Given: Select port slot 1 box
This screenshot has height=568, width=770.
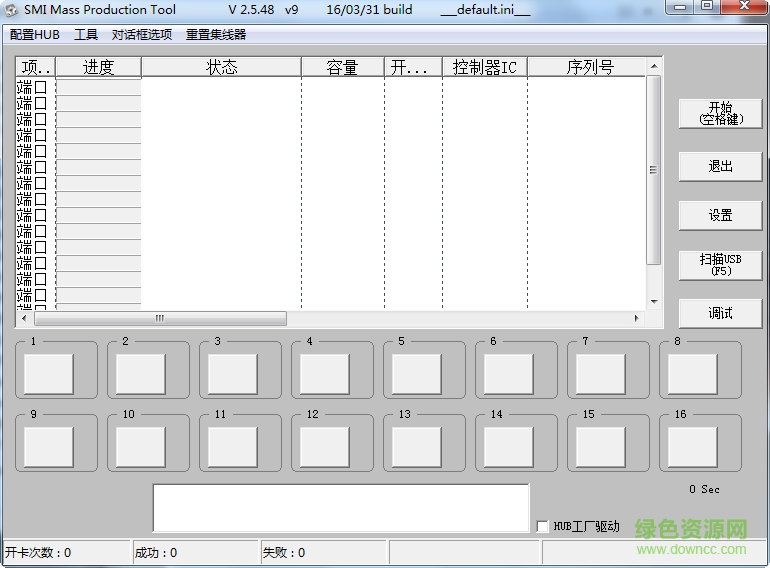Looking at the screenshot, I should (49, 374).
